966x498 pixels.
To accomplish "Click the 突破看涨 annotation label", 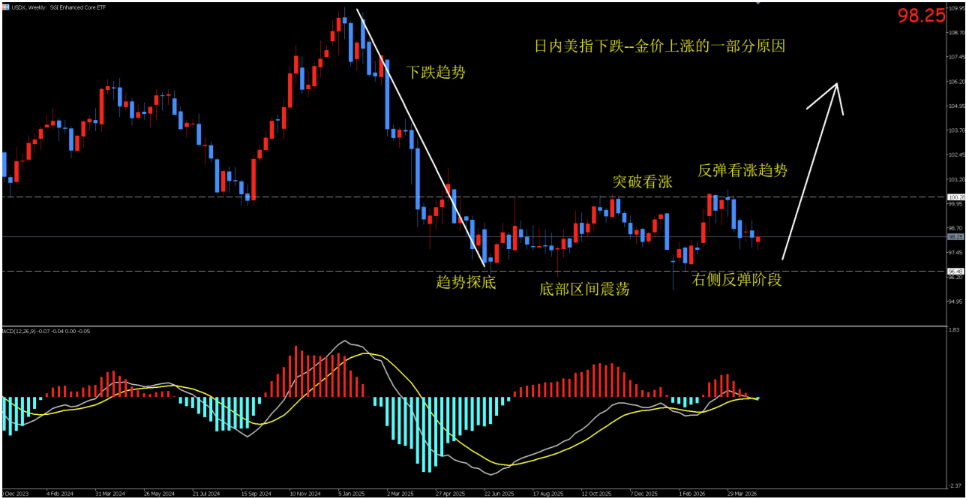I will [642, 182].
